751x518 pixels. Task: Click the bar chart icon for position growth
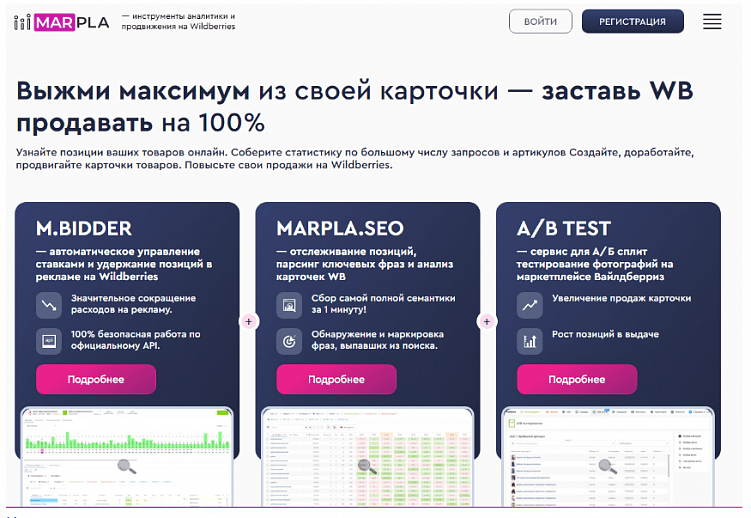[530, 341]
